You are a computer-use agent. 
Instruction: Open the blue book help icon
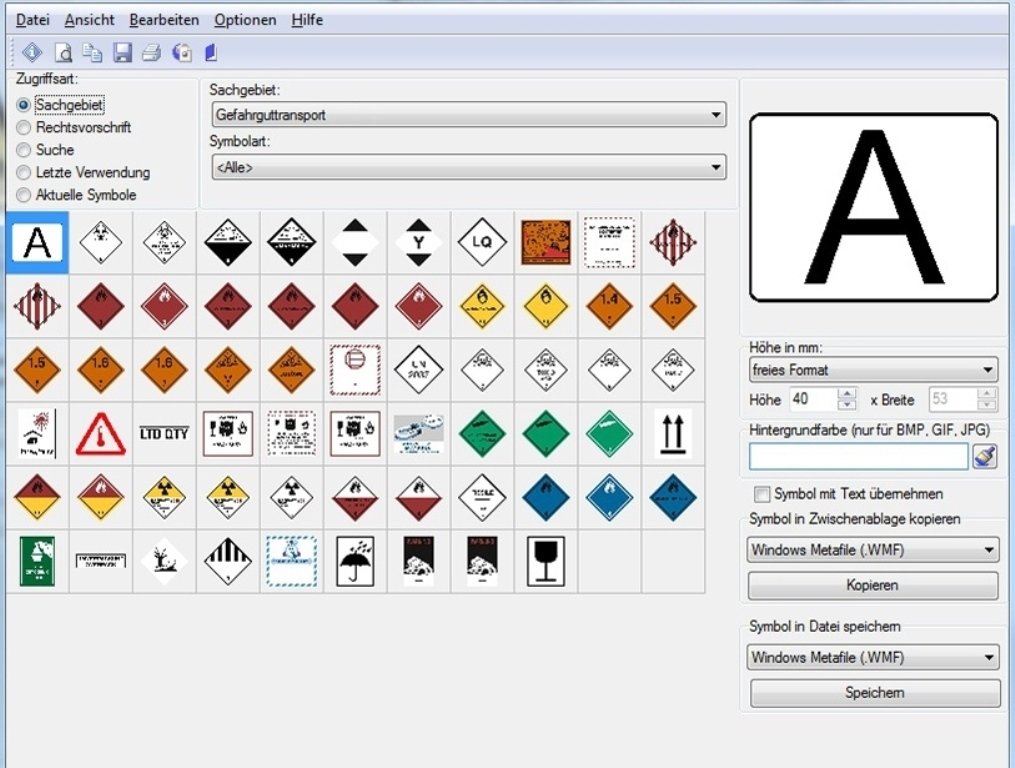[211, 52]
